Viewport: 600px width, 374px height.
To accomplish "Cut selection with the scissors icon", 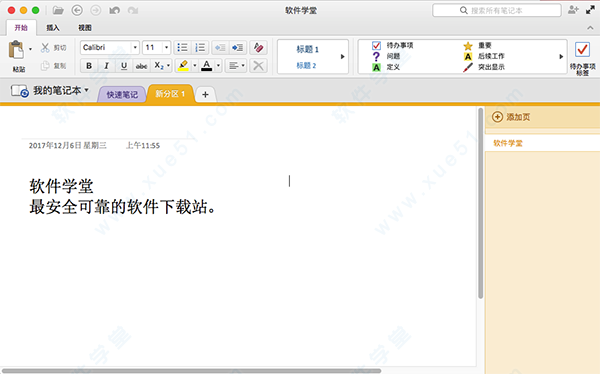I will click(x=45, y=47).
